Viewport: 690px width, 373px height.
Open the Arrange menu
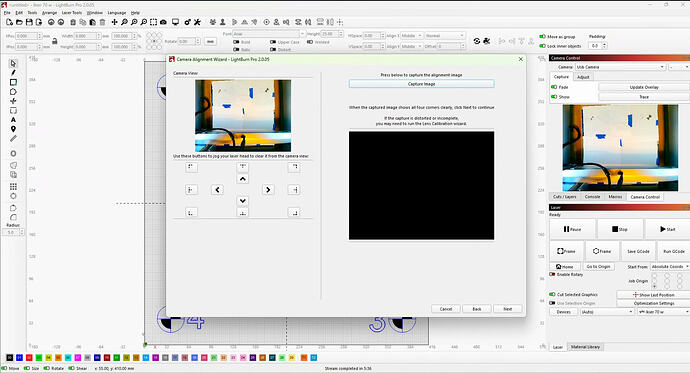click(x=49, y=13)
